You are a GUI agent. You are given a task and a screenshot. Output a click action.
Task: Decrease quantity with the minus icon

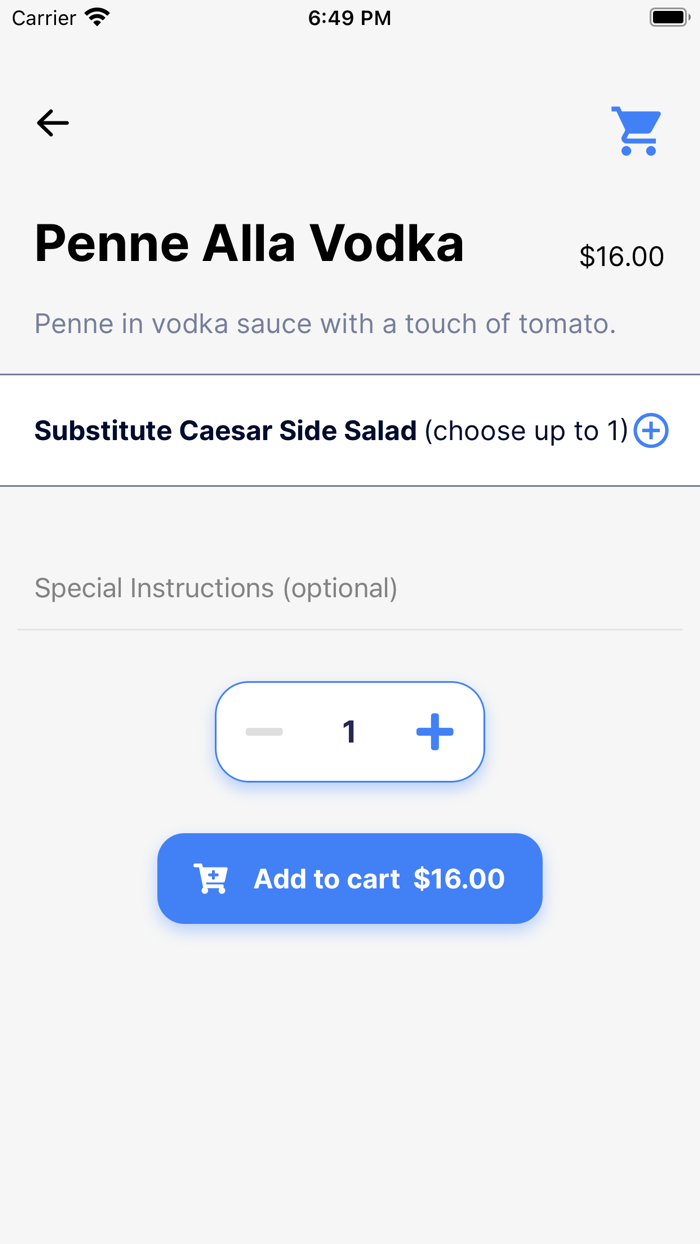[x=265, y=732]
